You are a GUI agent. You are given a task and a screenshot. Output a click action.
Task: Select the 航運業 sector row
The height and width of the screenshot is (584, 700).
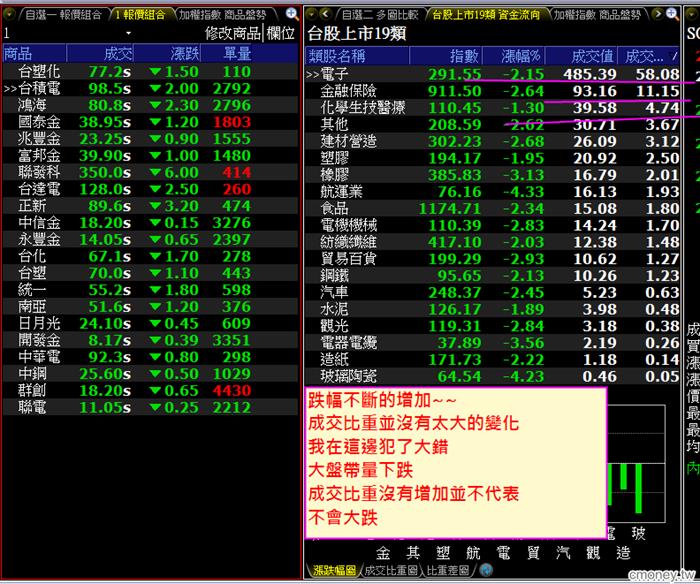(x=493, y=192)
